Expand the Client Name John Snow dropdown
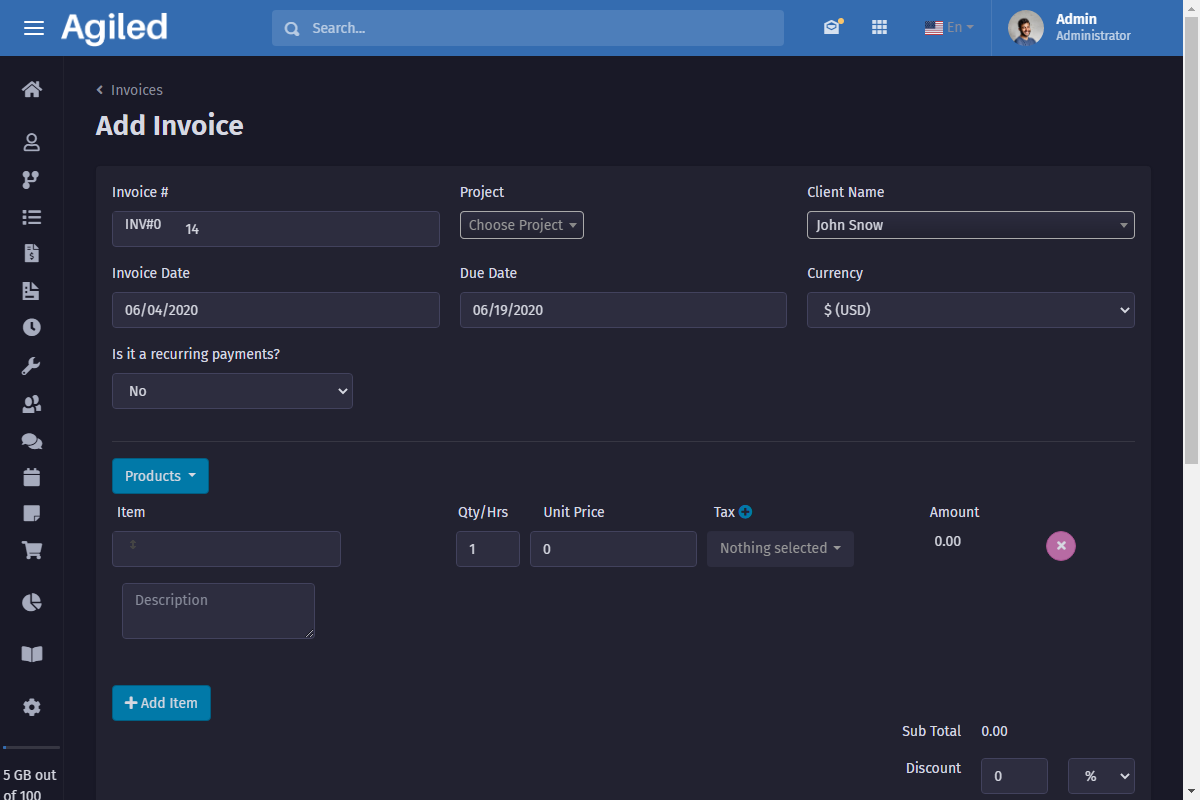Viewport: 1200px width, 800px height. point(970,225)
